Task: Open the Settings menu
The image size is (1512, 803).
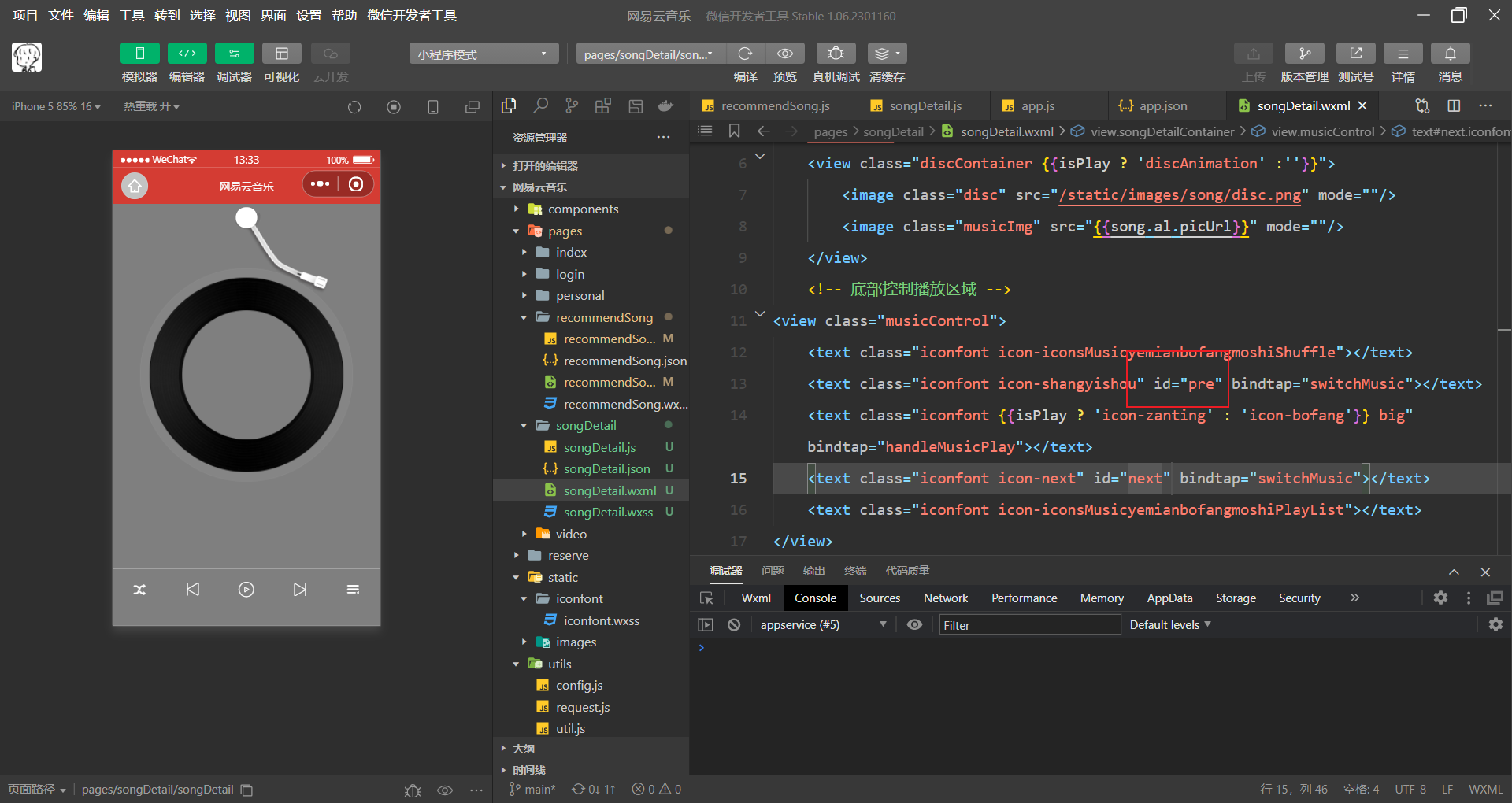Action: pyautogui.click(x=309, y=16)
